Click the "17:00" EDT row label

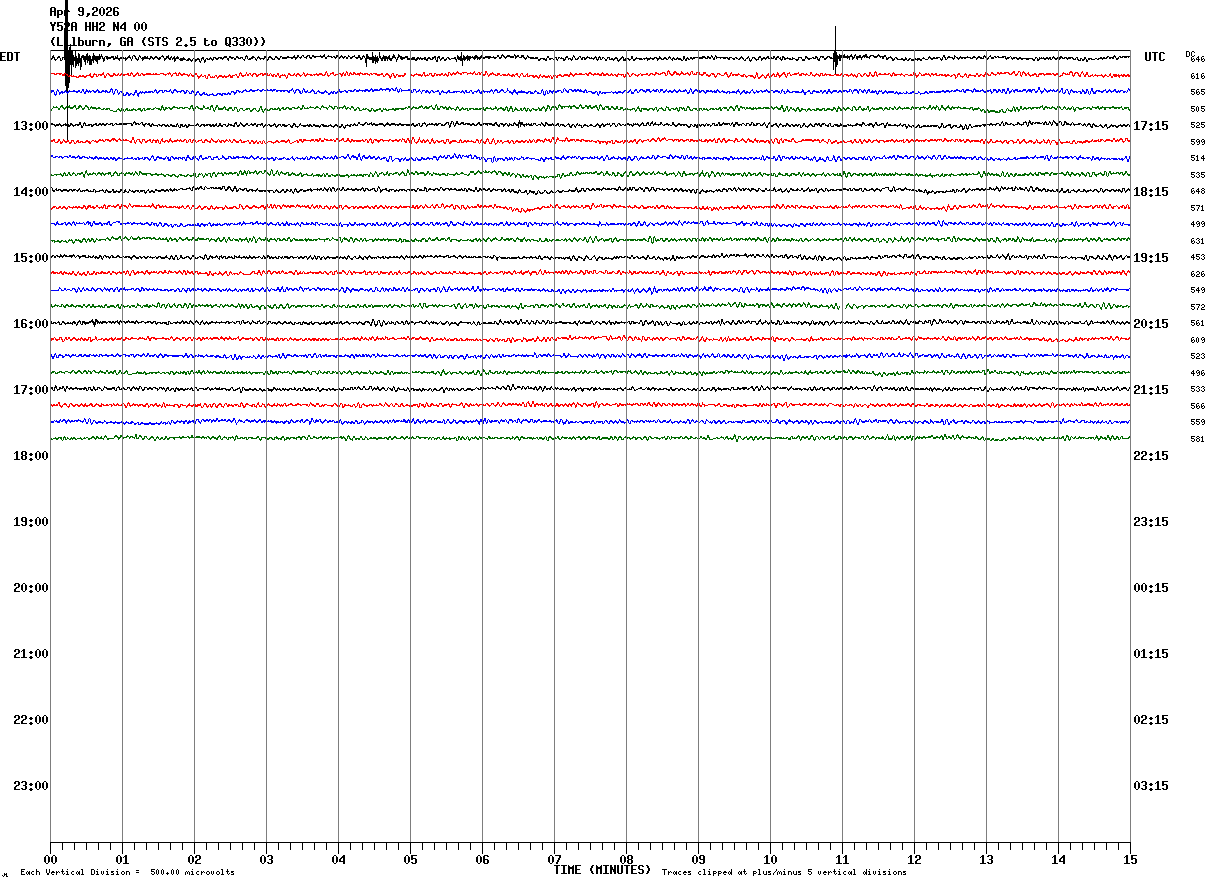[31, 390]
